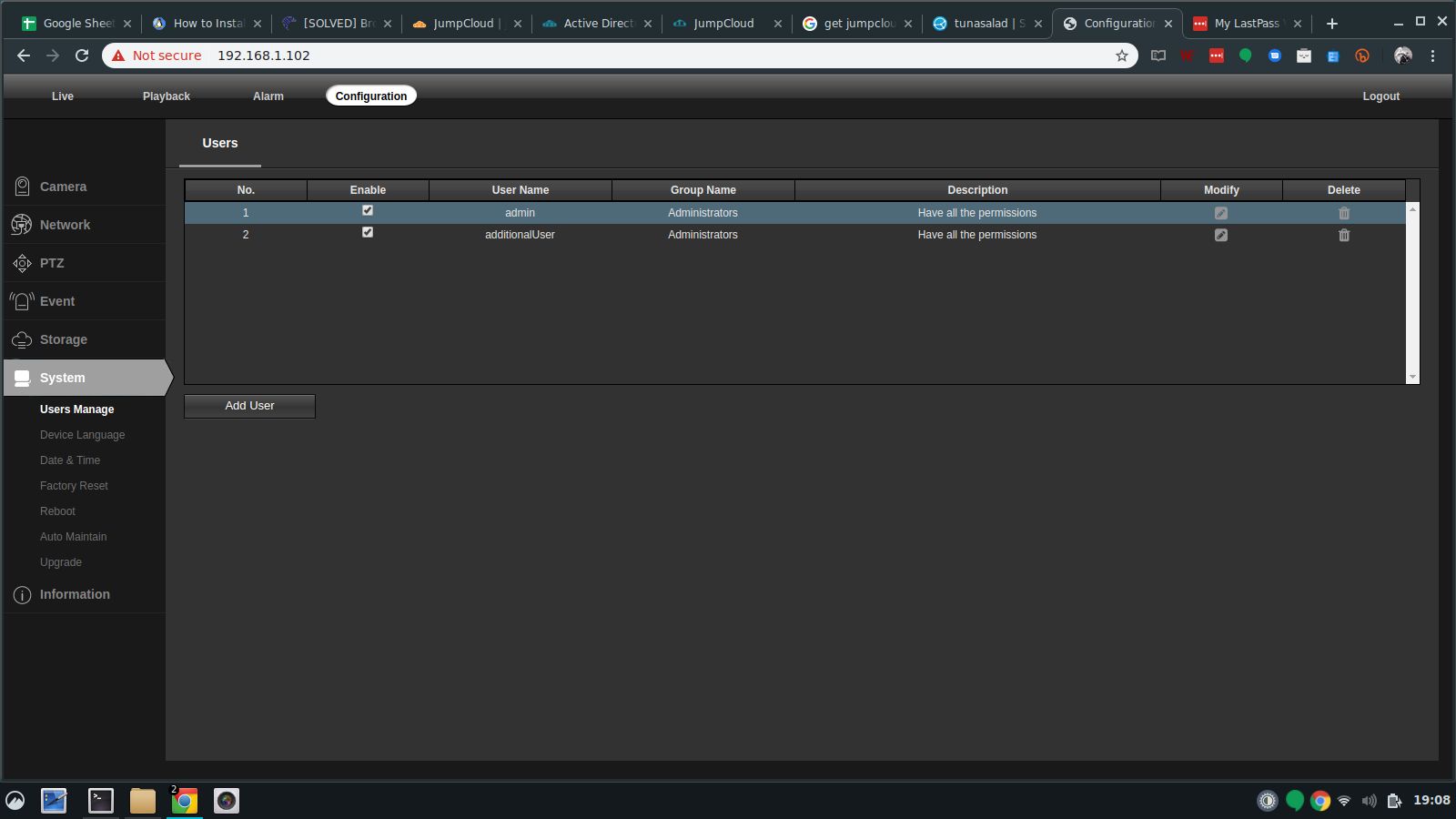The width and height of the screenshot is (1456, 819).
Task: Expand the Event sidebar category
Action: click(57, 301)
